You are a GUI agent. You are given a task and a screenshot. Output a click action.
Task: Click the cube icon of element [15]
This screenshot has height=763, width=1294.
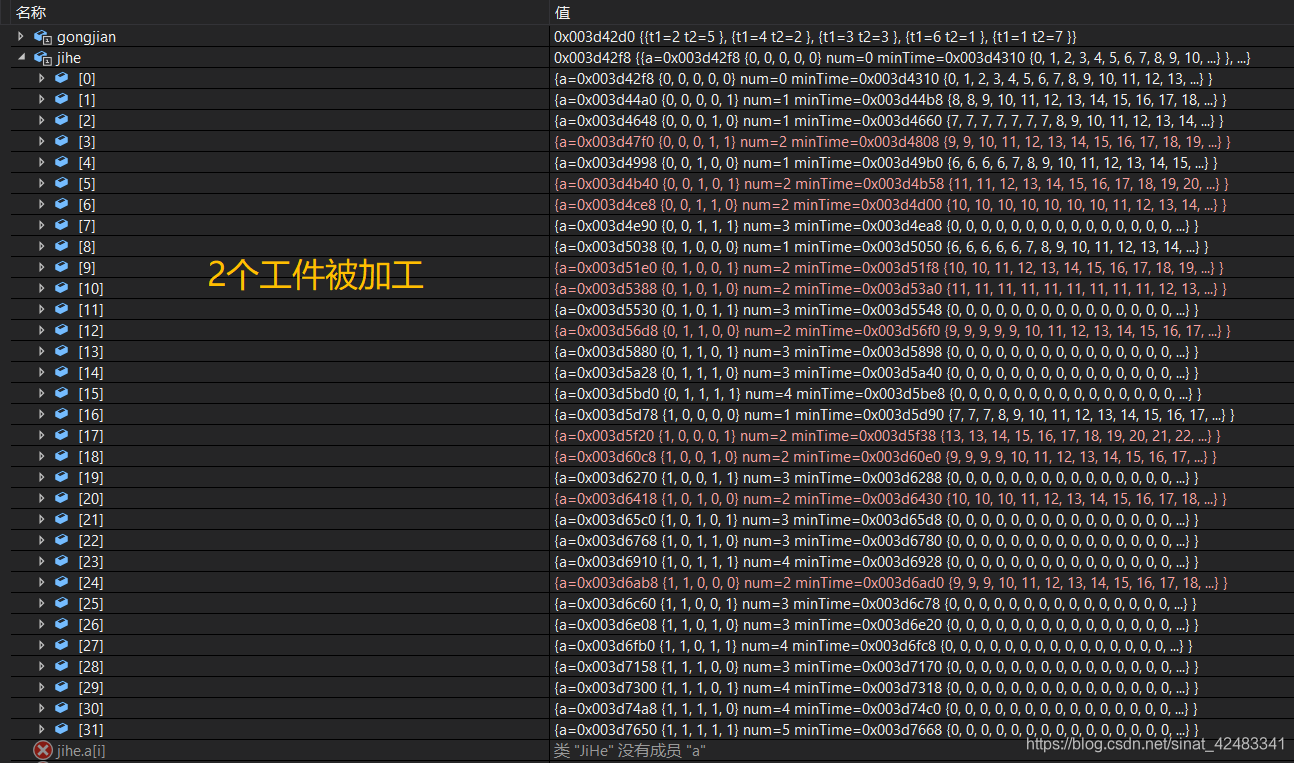pos(62,393)
